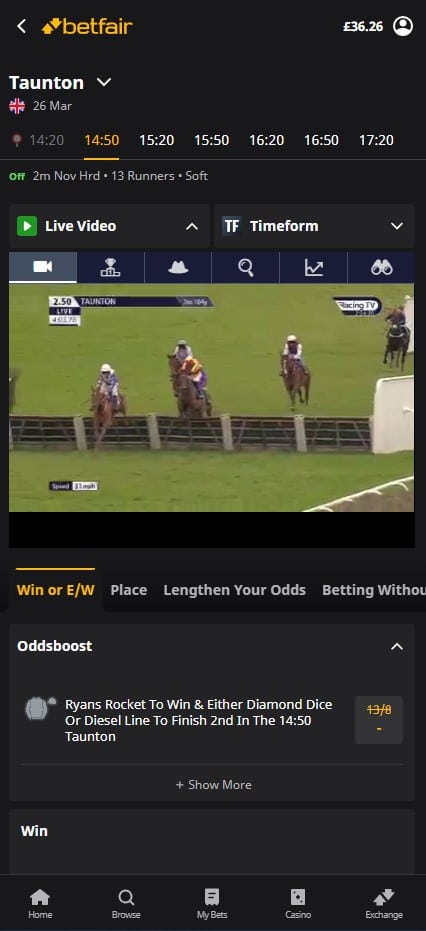426x931 pixels.
Task: Switch to the Place market tab
Action: click(x=128, y=590)
